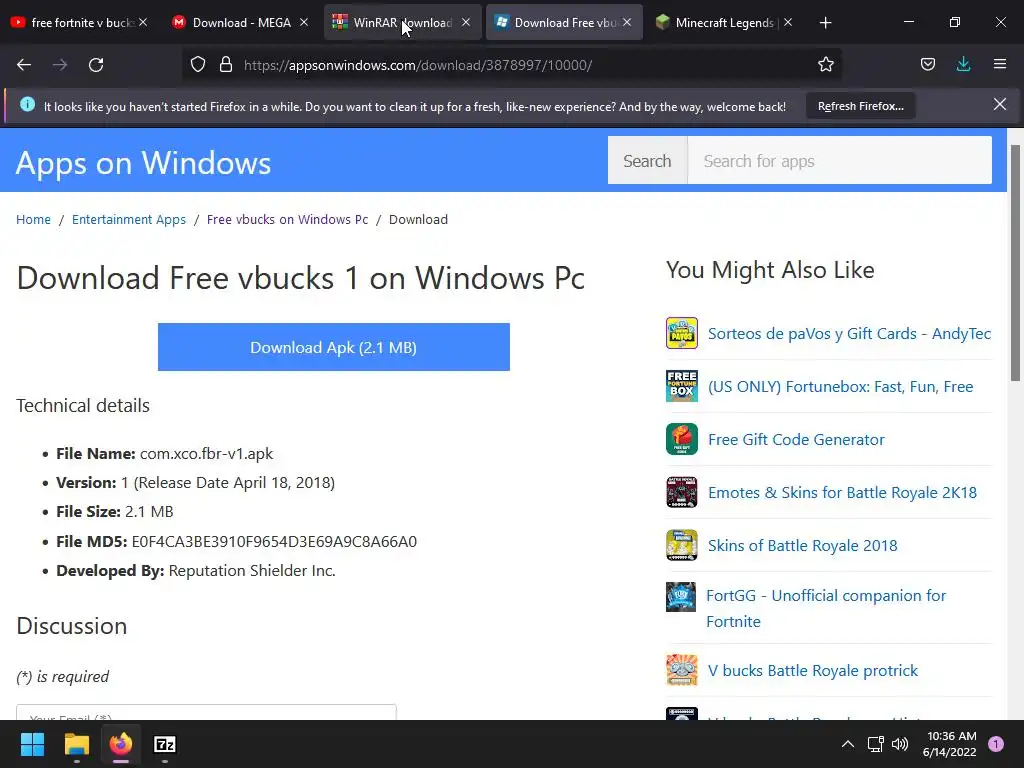Switch to Firefox in the taskbar
Image resolution: width=1024 pixels, height=768 pixels.
[x=121, y=744]
